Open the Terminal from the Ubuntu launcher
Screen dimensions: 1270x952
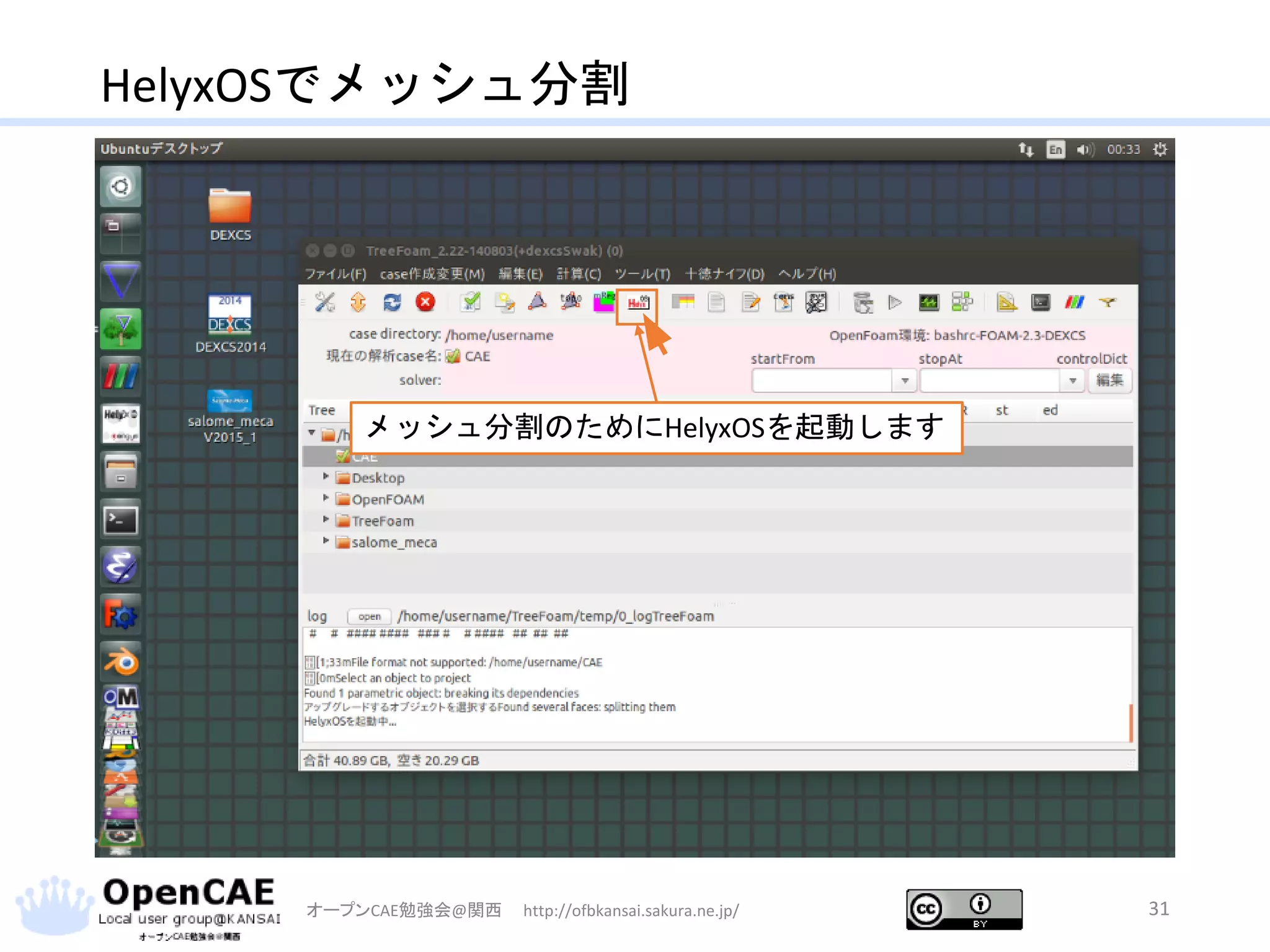(x=120, y=519)
